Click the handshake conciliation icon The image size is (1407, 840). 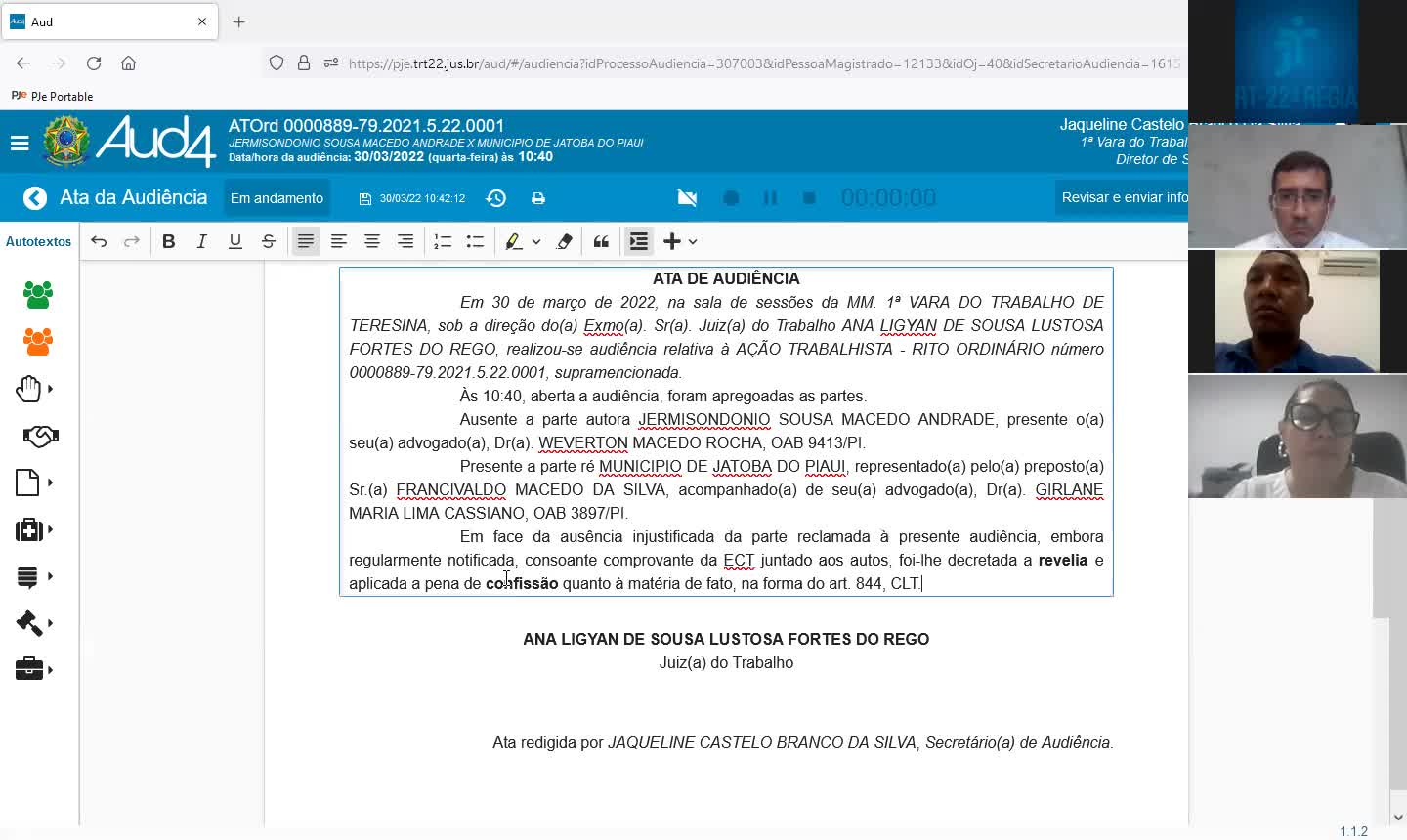[x=40, y=436]
